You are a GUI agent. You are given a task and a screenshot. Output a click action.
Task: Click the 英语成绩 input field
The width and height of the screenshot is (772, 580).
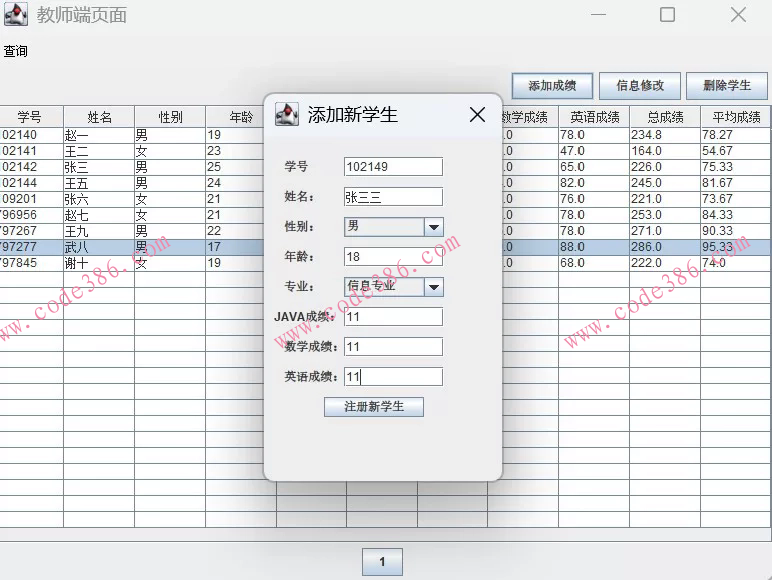[x=393, y=377]
